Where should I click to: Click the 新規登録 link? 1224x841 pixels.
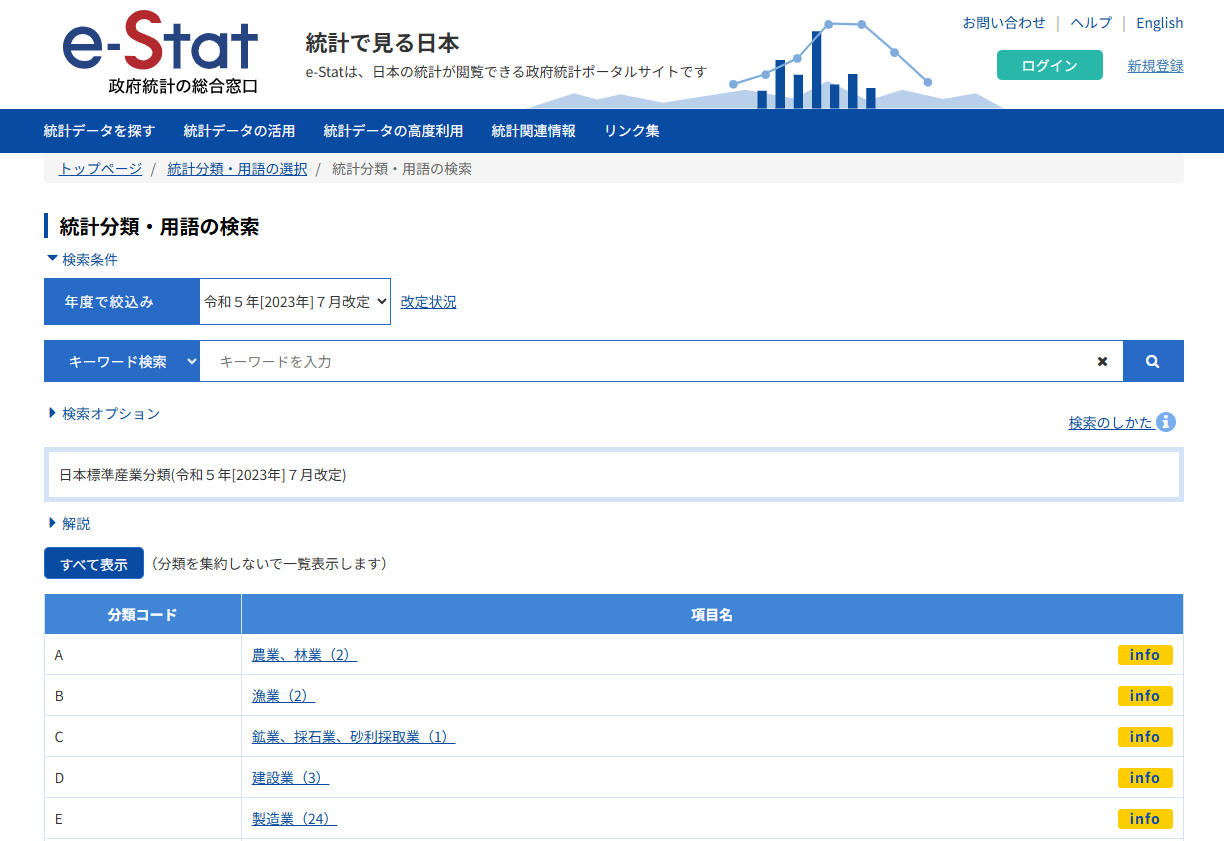[1155, 66]
